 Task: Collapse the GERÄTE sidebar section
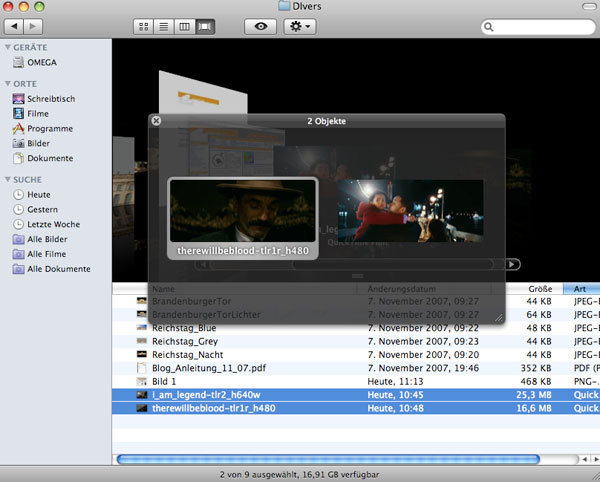(x=7, y=47)
